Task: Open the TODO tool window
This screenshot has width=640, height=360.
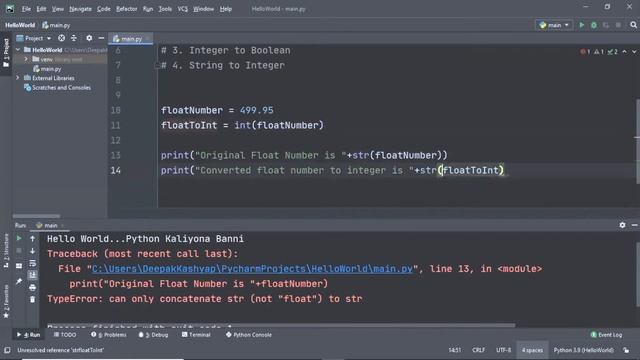Action: pos(65,335)
